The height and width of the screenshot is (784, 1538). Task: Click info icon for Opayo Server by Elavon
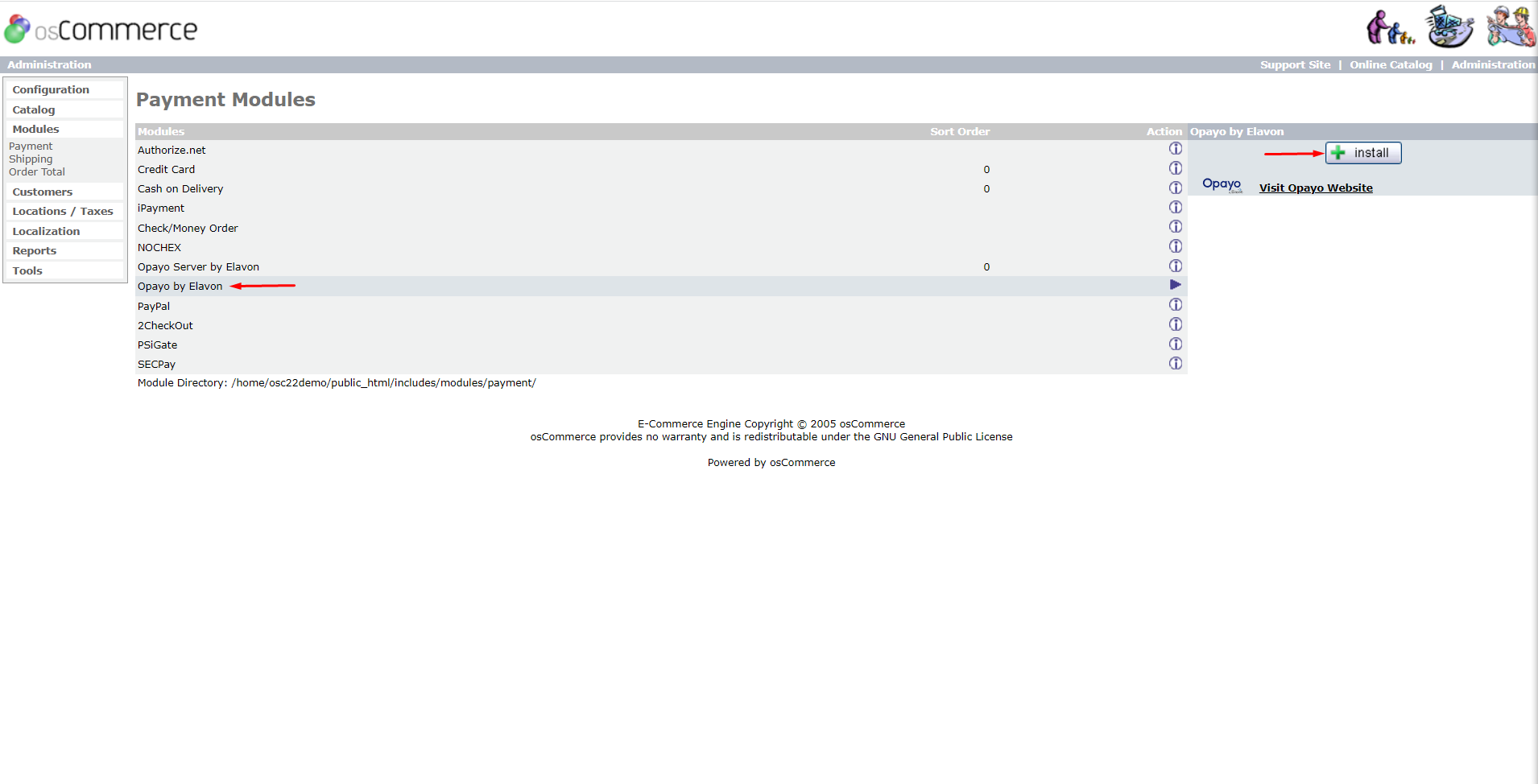(1176, 266)
